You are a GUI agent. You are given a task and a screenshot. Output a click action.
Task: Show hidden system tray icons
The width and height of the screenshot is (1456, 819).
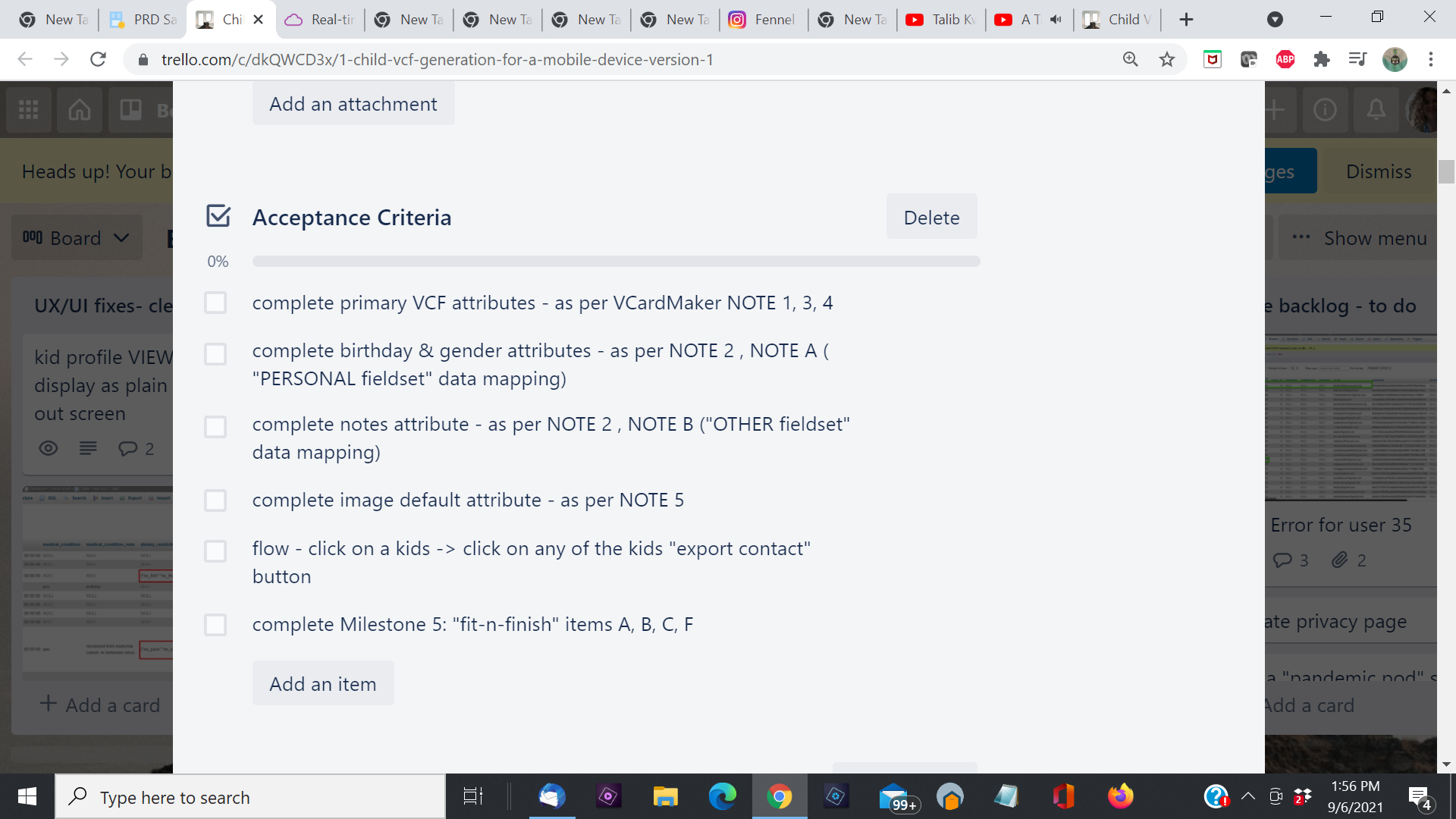pos(1247,796)
